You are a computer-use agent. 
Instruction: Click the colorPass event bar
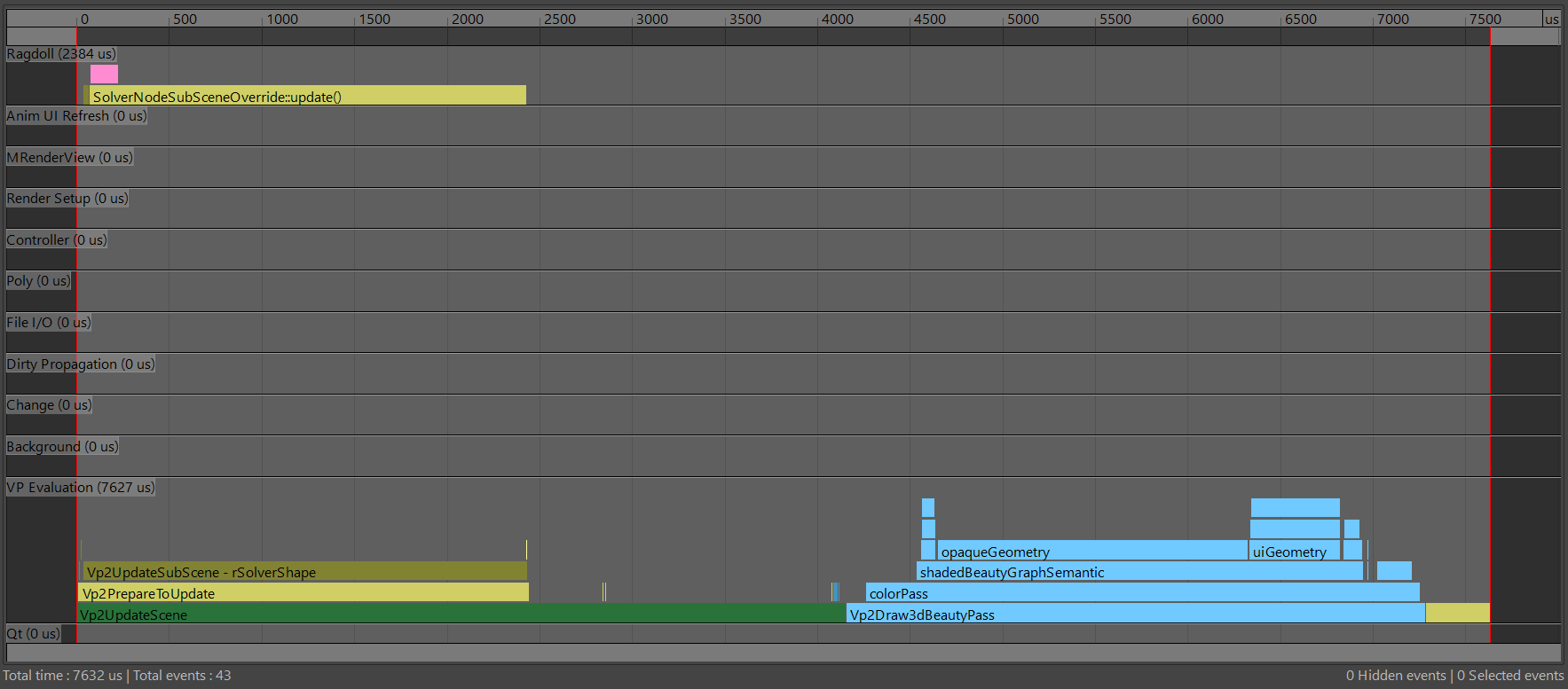point(1142,592)
